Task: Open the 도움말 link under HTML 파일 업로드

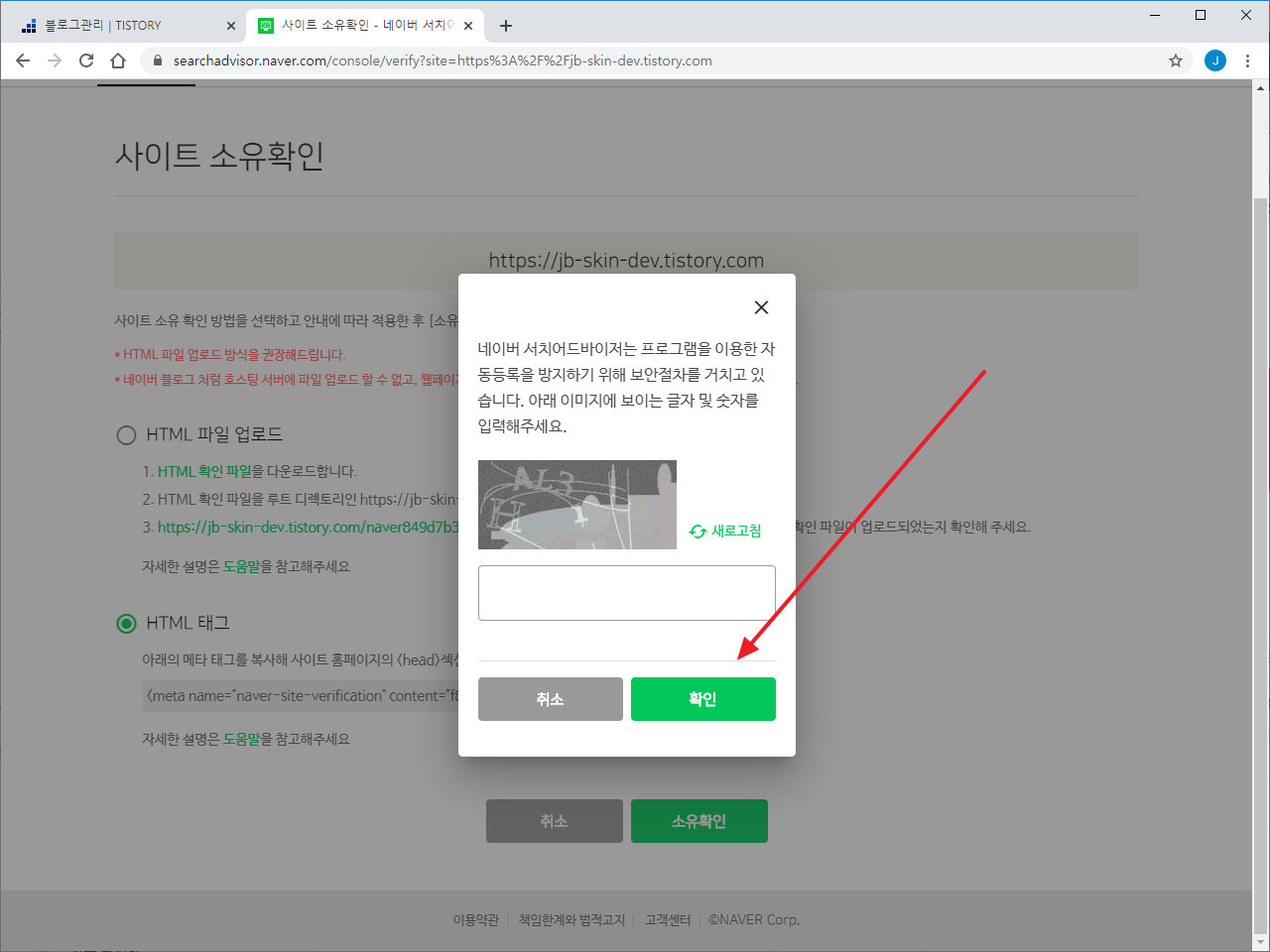Action: pyautogui.click(x=241, y=566)
